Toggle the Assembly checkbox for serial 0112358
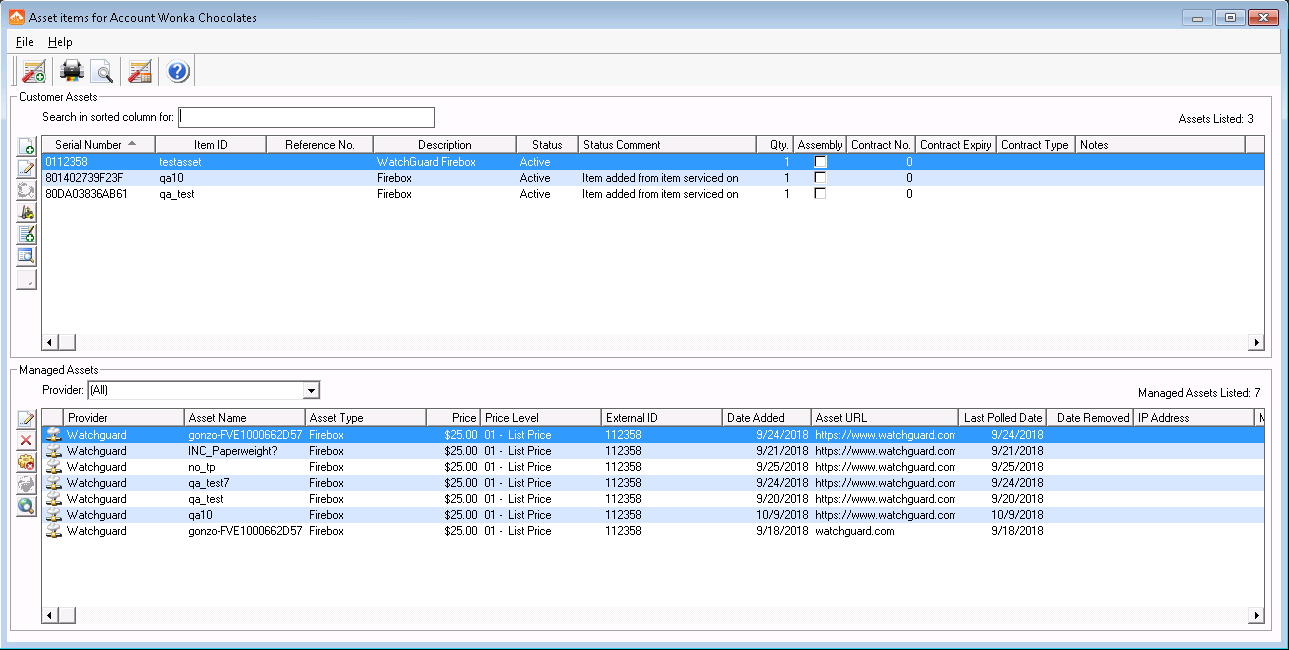1289x650 pixels. 819,161
